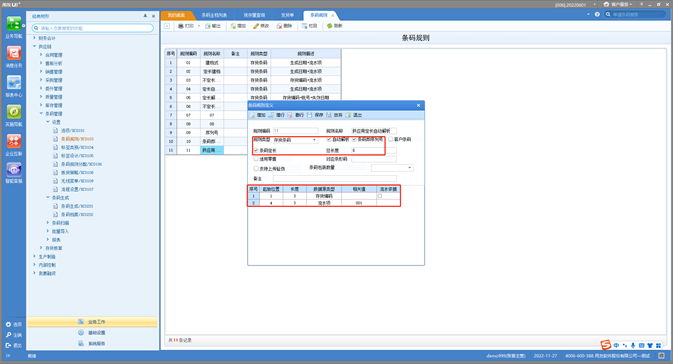Image resolution: width=673 pixels, height=364 pixels.
Task: Open the 规则类型 dropdown
Action: point(314,140)
